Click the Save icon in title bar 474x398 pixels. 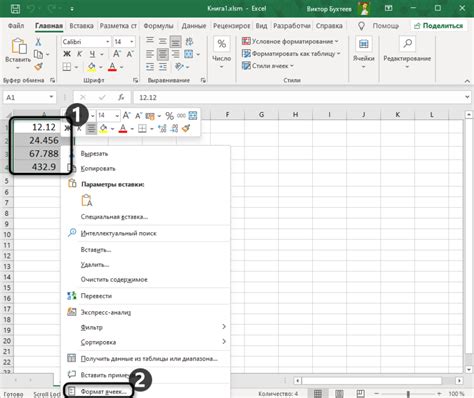pyautogui.click(x=15, y=9)
